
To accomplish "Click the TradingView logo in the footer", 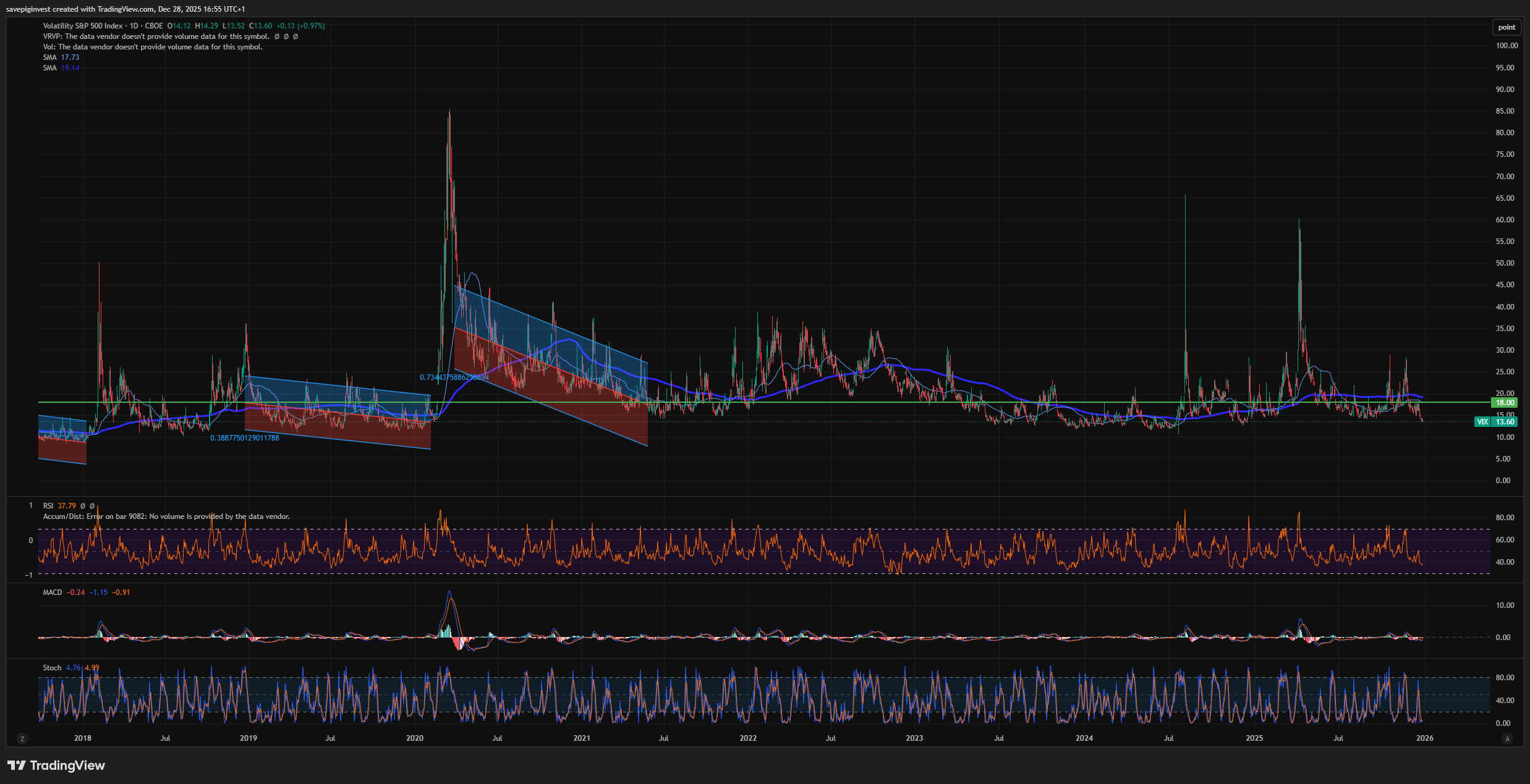I will point(56,765).
